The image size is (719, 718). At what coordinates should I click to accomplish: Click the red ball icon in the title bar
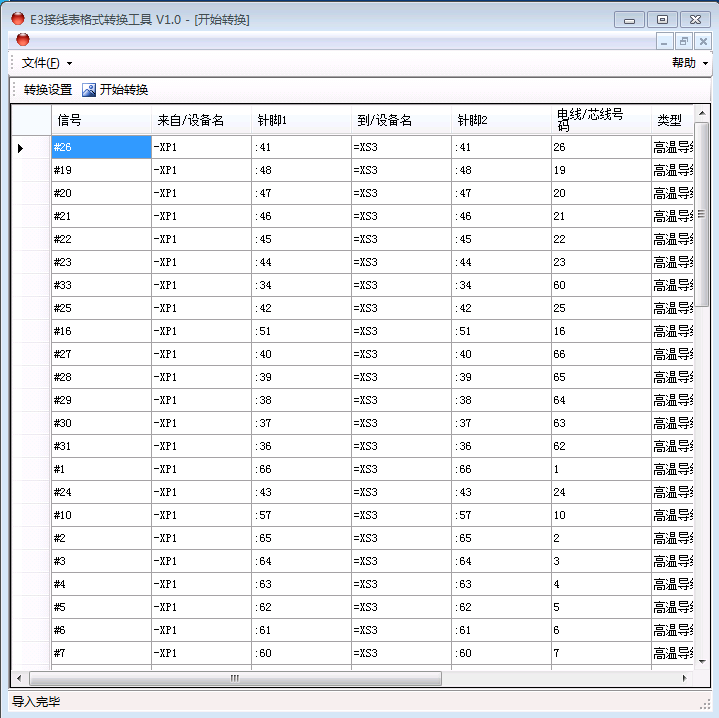coord(17,19)
